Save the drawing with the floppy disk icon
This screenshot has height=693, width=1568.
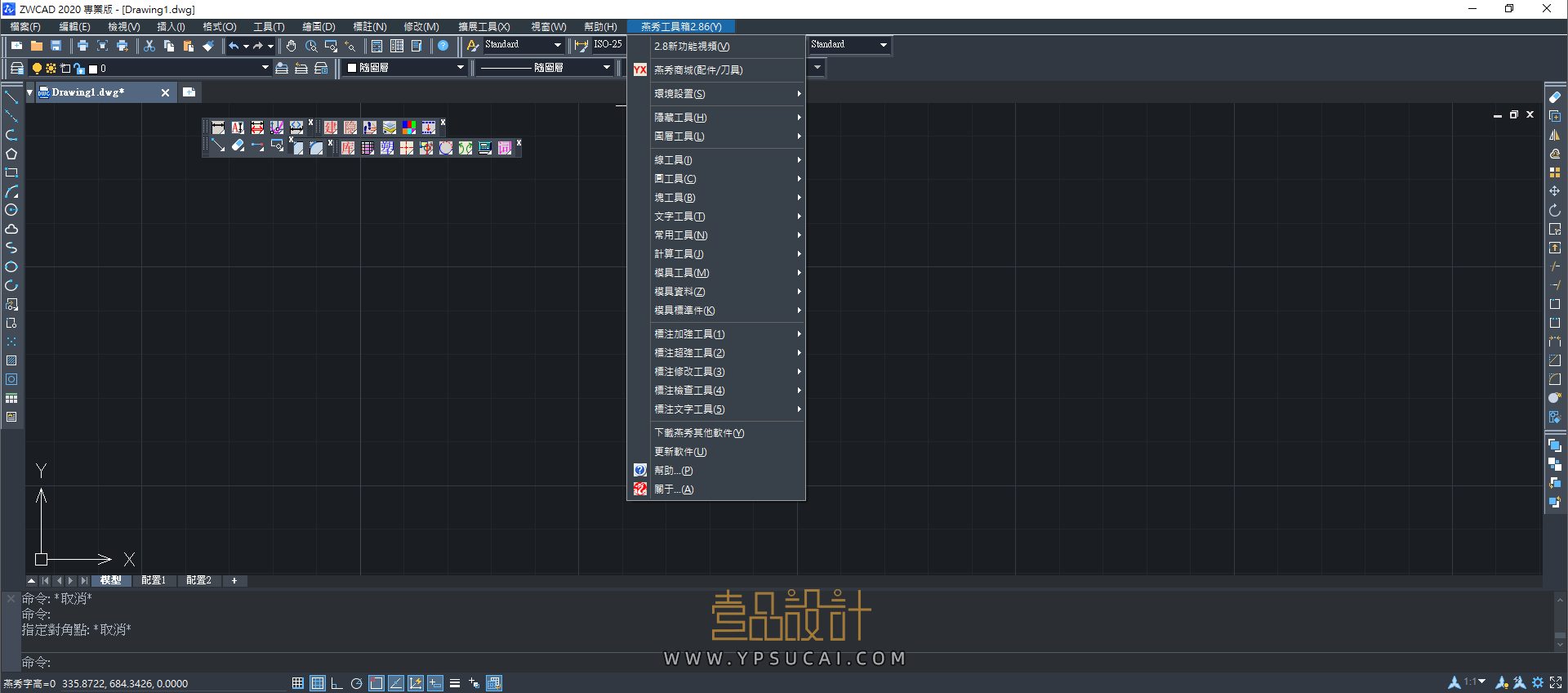point(56,46)
